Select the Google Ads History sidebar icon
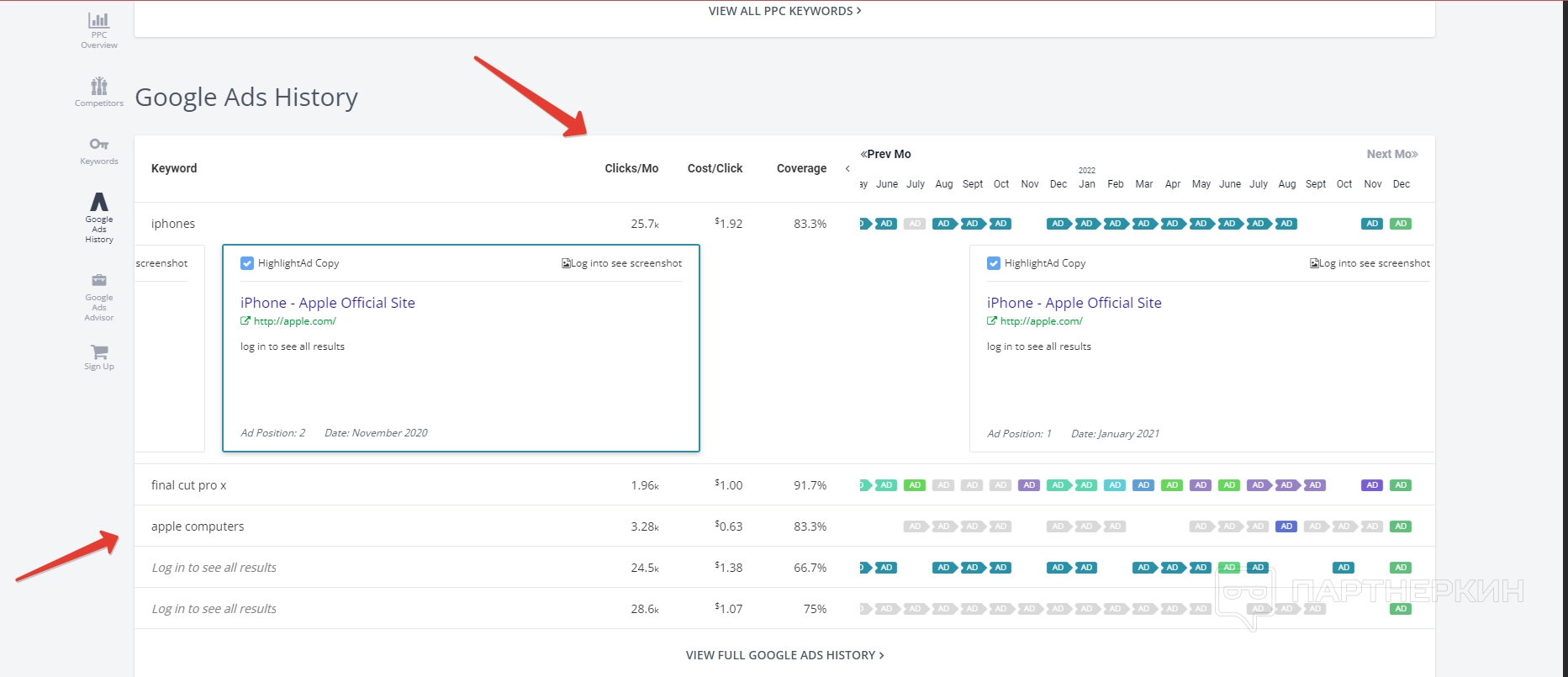This screenshot has width=1568, height=677. pyautogui.click(x=98, y=202)
